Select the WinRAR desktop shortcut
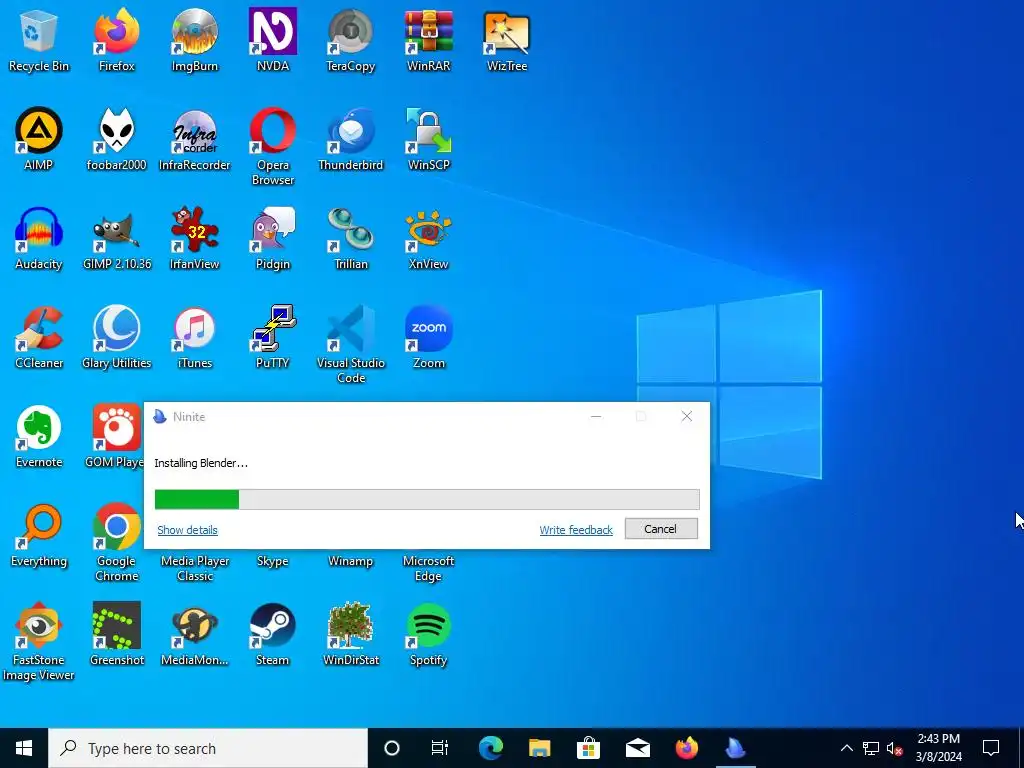1024x768 pixels. tap(428, 39)
